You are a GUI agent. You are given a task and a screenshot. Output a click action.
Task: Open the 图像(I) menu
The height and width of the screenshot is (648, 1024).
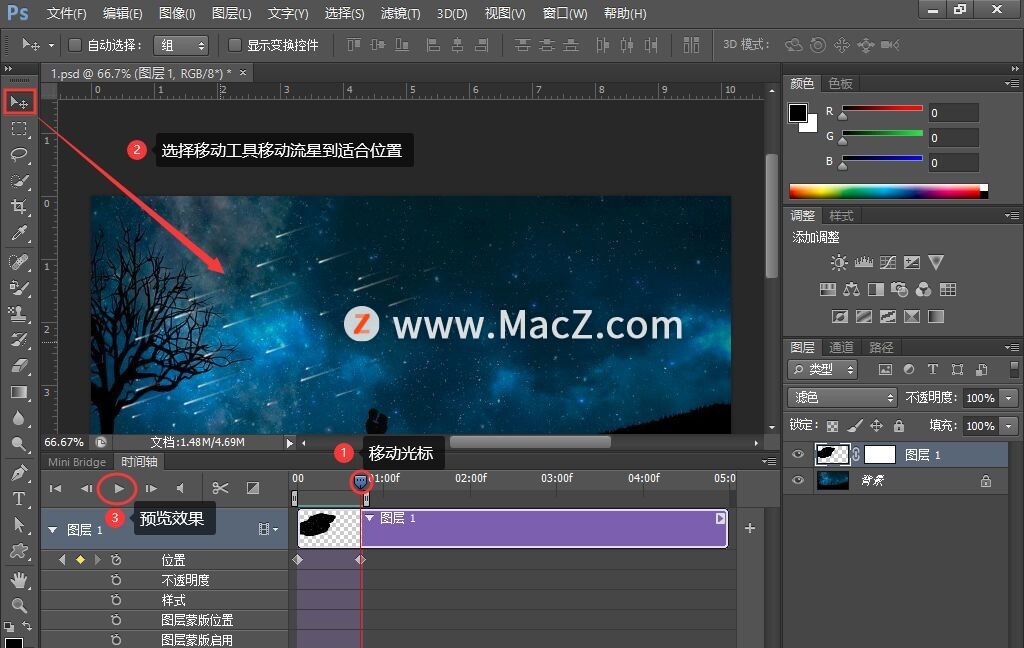coord(177,13)
